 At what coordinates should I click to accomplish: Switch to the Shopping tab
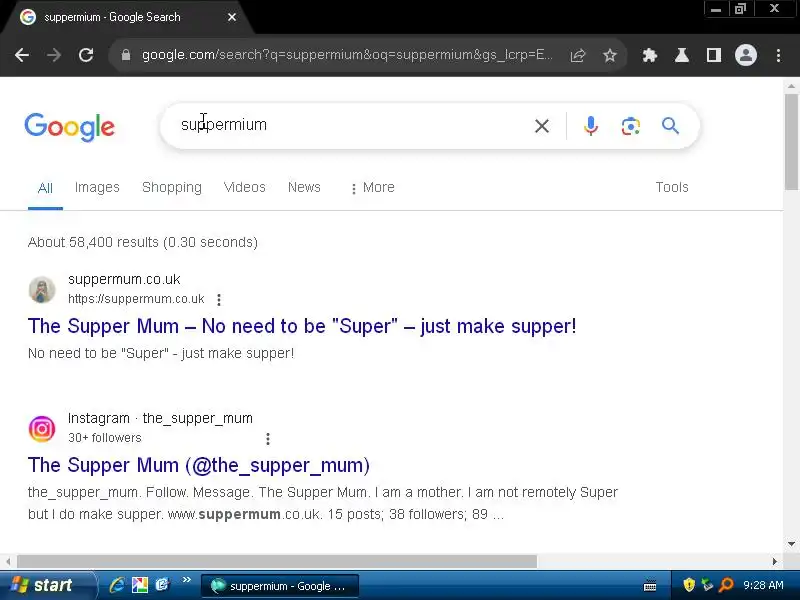(x=172, y=187)
